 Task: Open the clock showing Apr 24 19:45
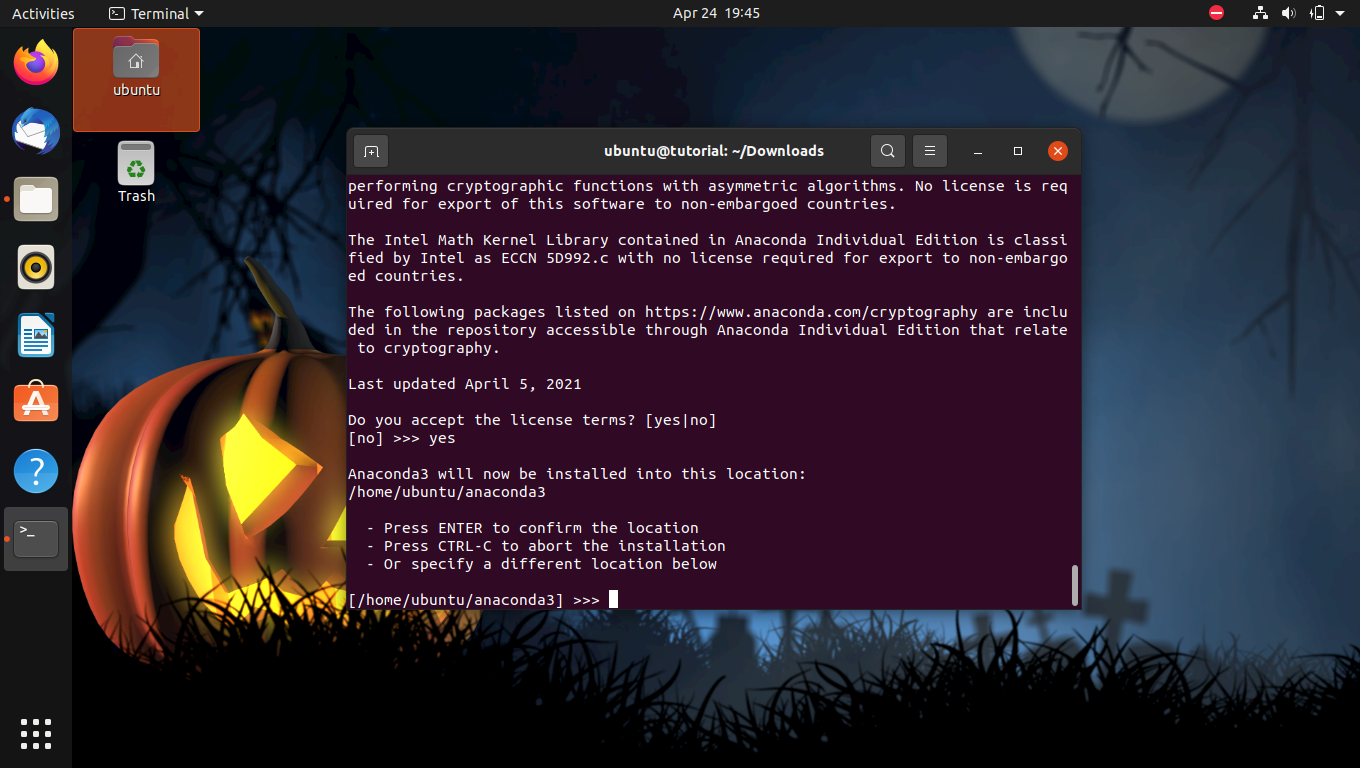point(716,13)
